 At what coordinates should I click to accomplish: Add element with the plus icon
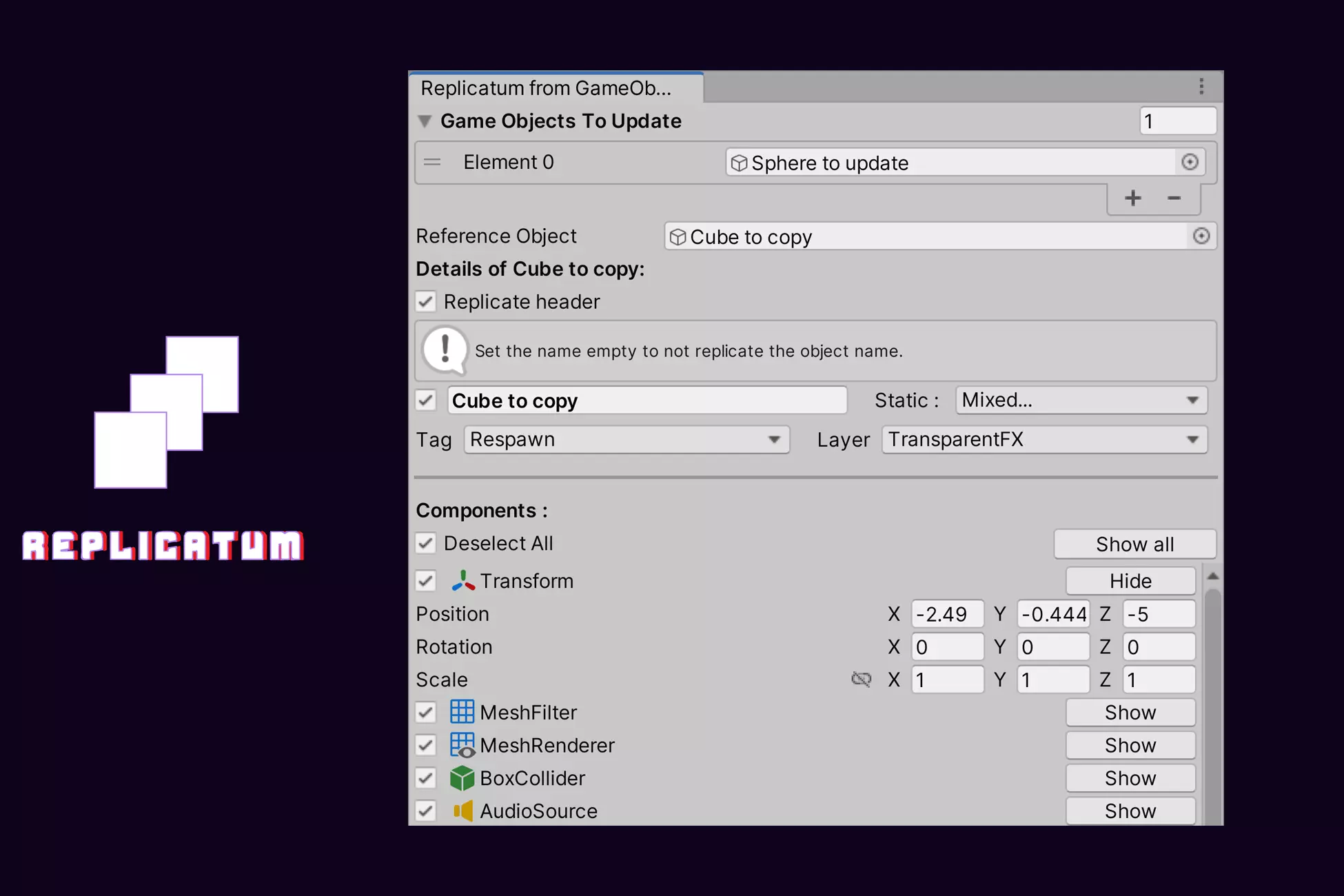pyautogui.click(x=1132, y=198)
